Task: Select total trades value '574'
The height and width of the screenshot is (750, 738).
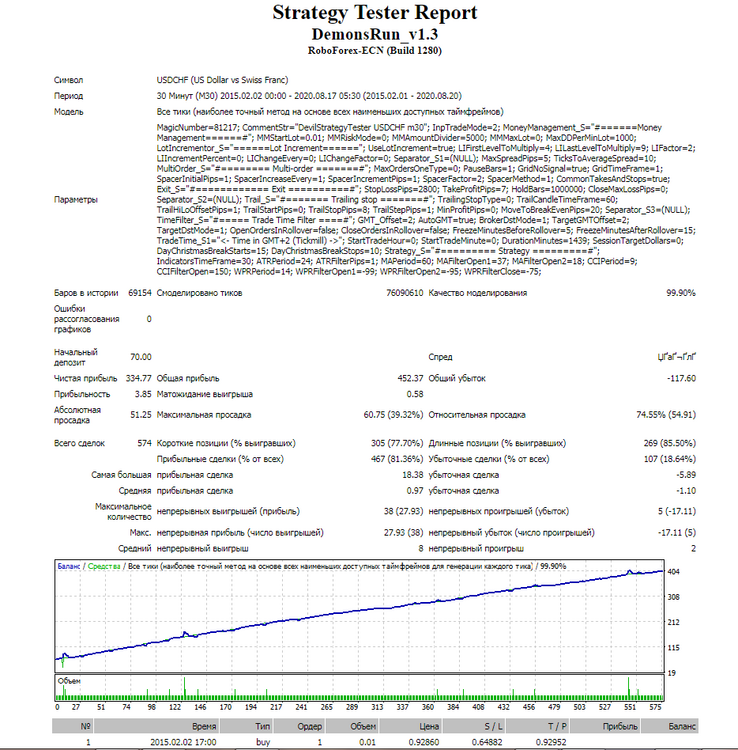Action: point(144,443)
